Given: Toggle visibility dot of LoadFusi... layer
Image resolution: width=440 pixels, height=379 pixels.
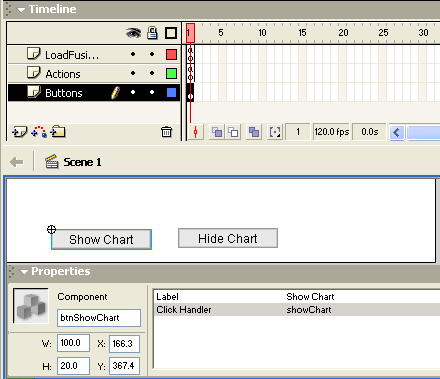Looking at the screenshot, I should [133, 54].
